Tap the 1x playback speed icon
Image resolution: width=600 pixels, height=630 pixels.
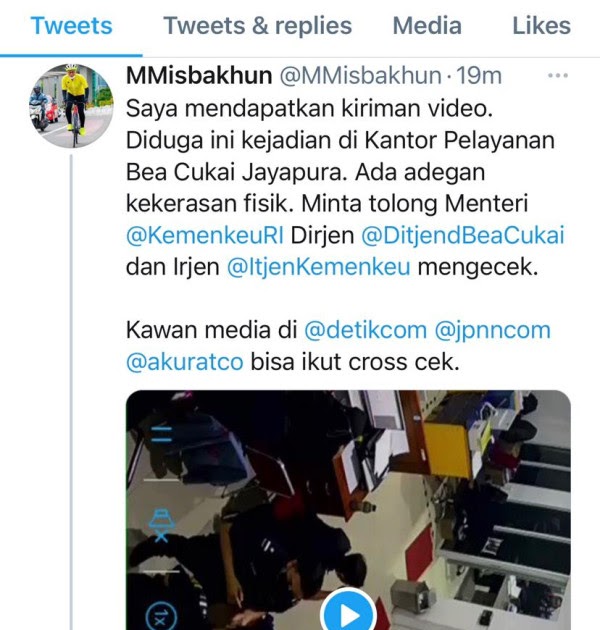click(x=161, y=617)
